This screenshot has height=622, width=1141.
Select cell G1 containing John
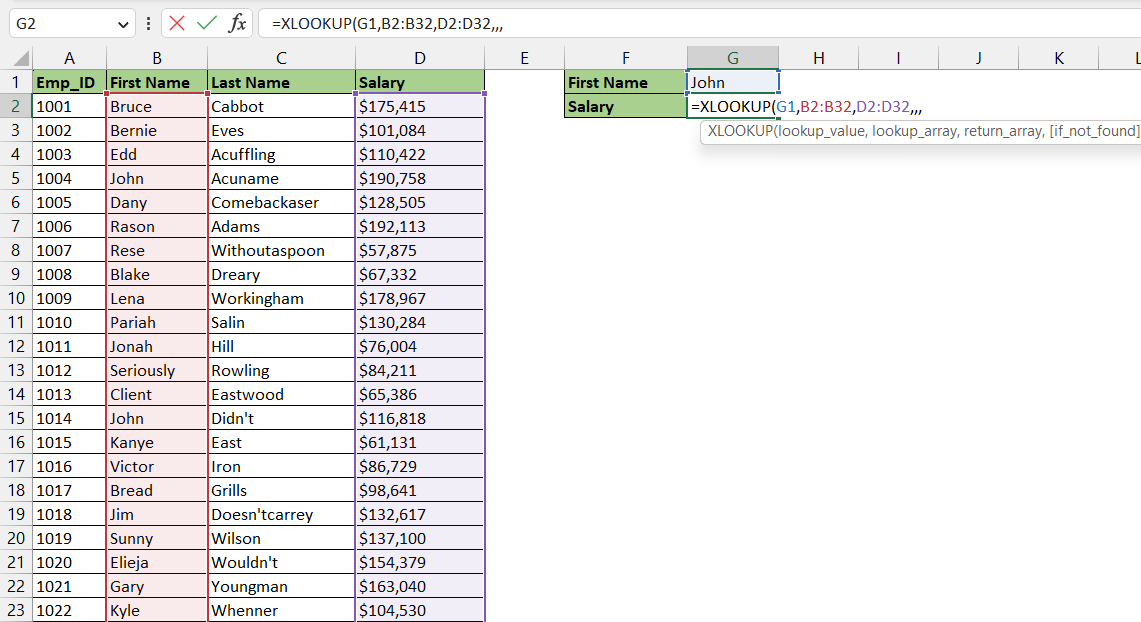(x=733, y=82)
